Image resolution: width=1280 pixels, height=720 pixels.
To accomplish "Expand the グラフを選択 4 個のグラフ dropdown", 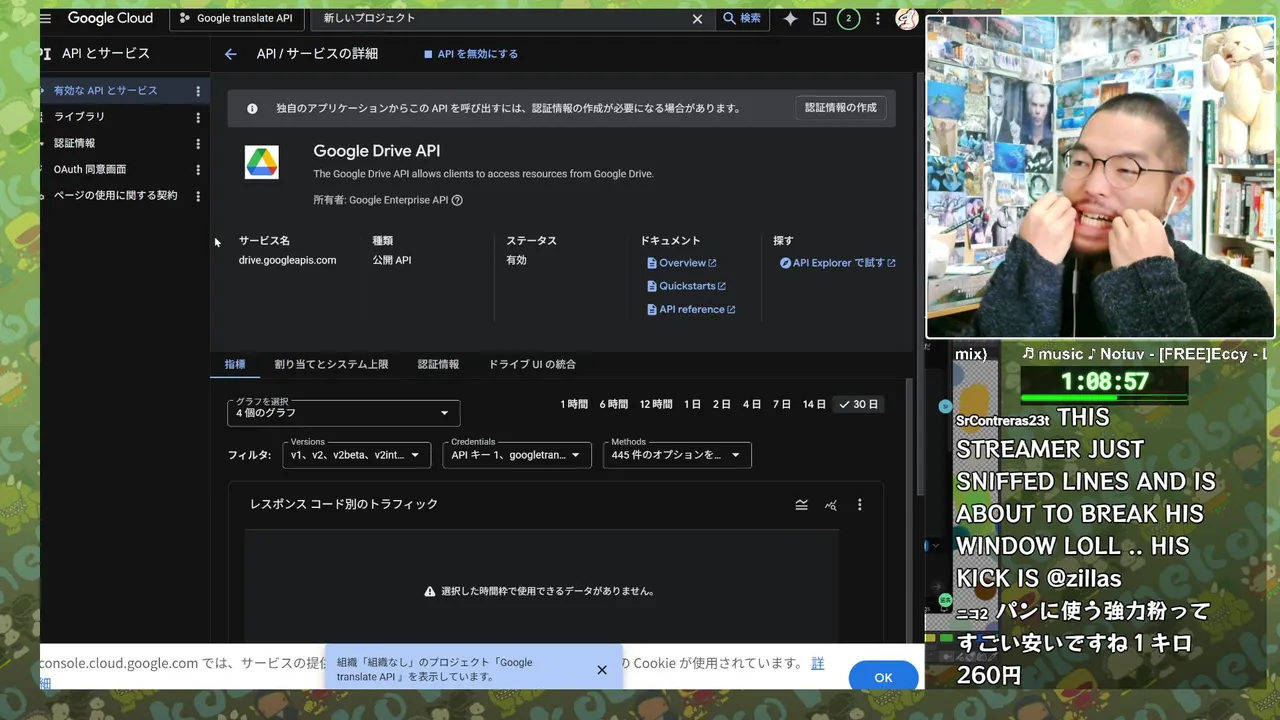I will click(343, 413).
